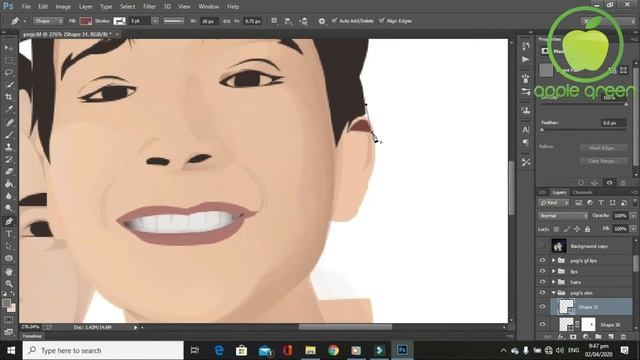Select the Hand tool
The width and height of the screenshot is (640, 360).
[9, 271]
